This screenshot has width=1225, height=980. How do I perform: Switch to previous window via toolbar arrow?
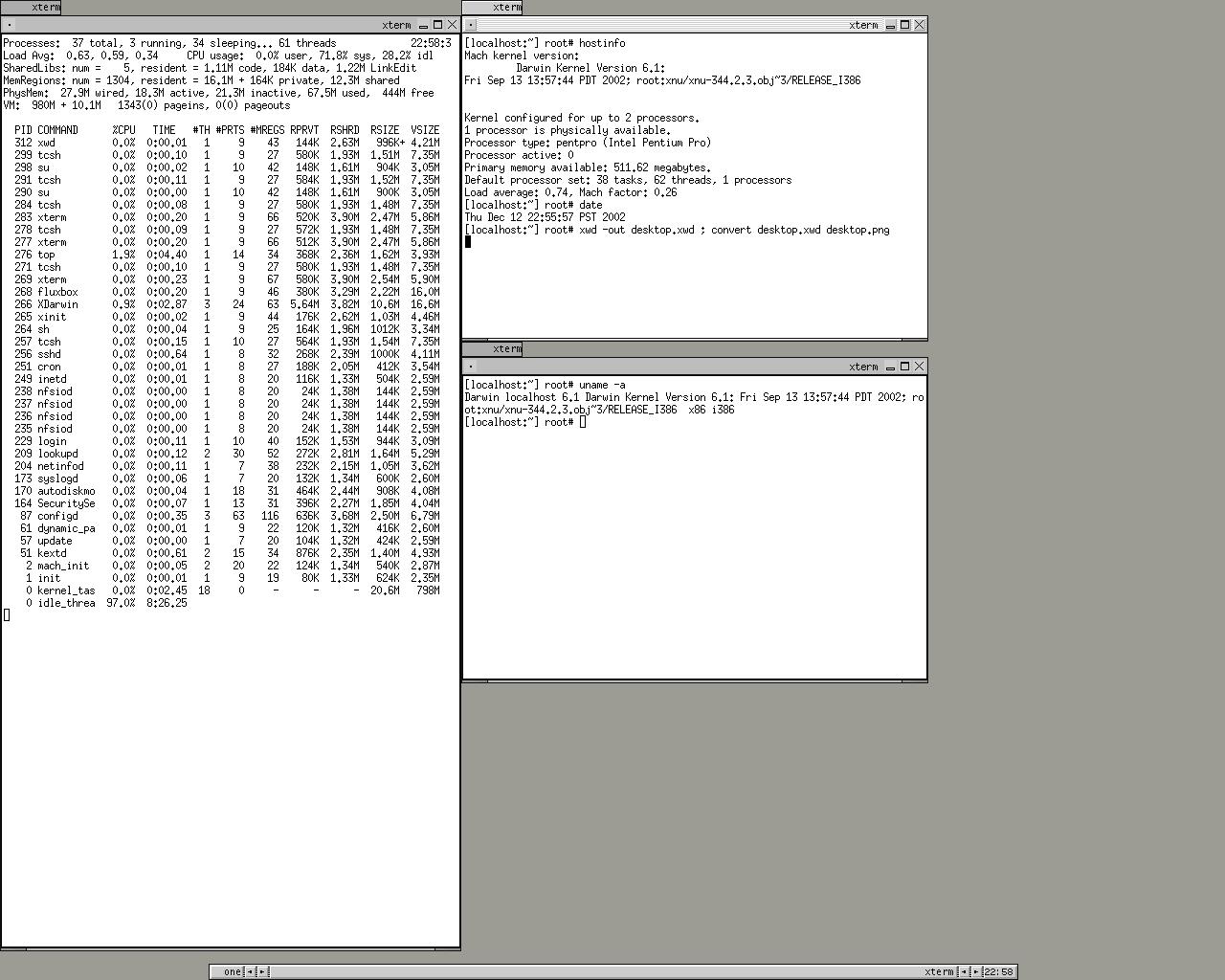click(964, 972)
